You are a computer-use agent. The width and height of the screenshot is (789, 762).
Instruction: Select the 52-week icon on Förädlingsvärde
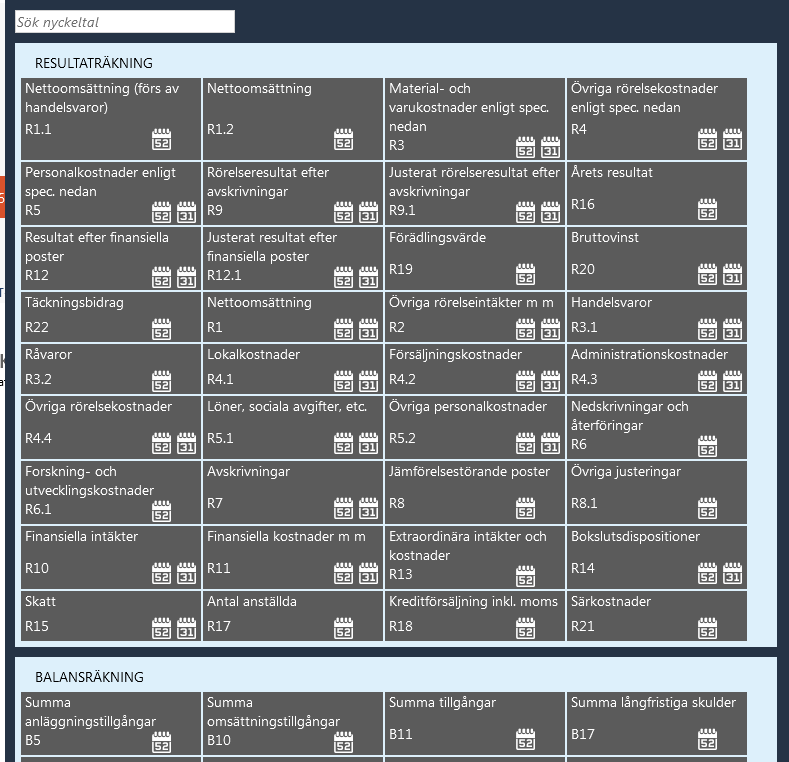[525, 274]
